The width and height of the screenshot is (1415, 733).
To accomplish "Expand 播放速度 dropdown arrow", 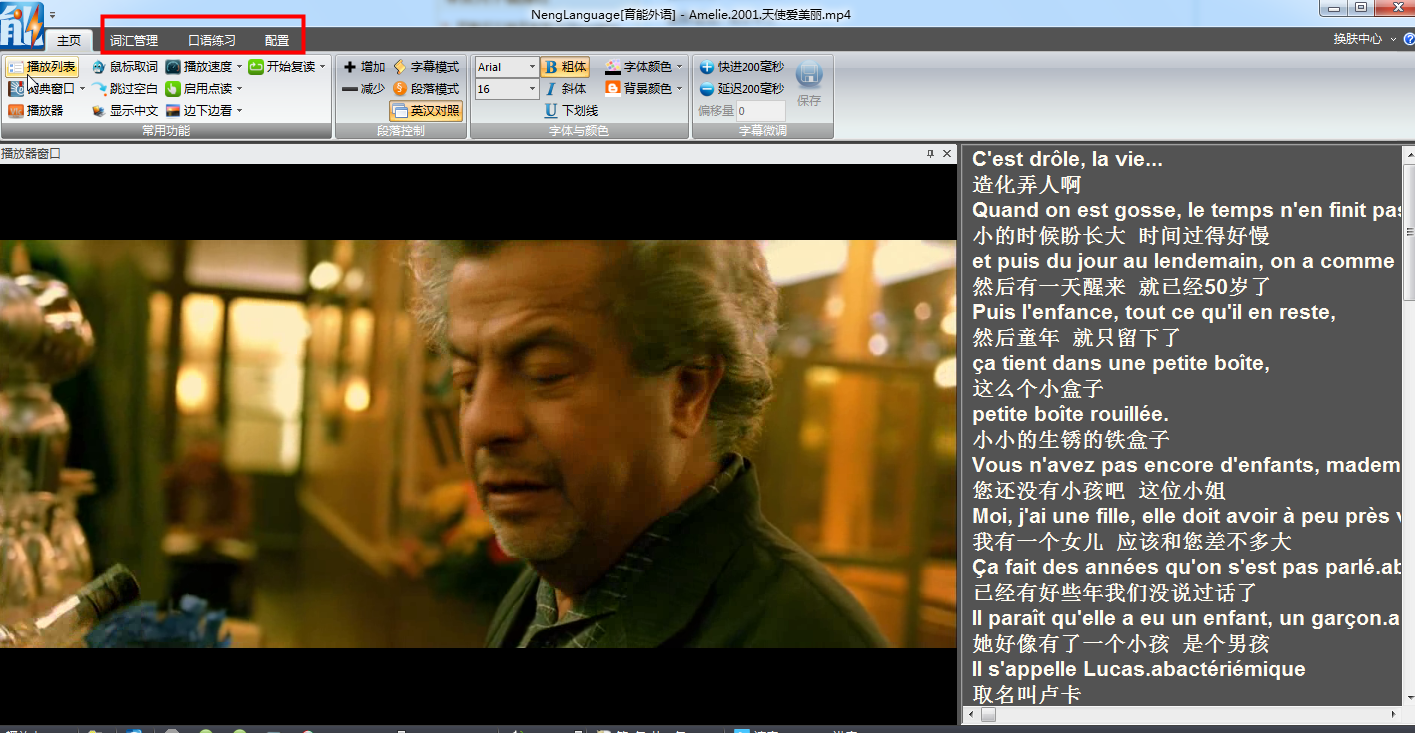I will point(239,67).
